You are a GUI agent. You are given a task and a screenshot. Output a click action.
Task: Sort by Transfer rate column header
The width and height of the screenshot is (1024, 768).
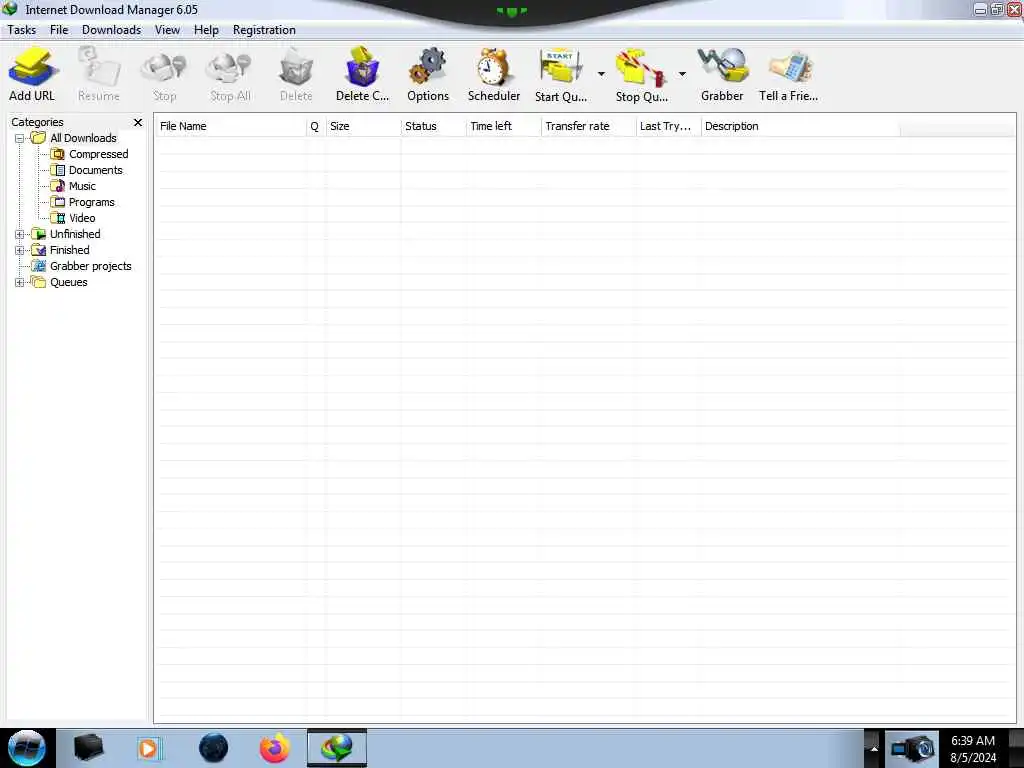tap(588, 126)
